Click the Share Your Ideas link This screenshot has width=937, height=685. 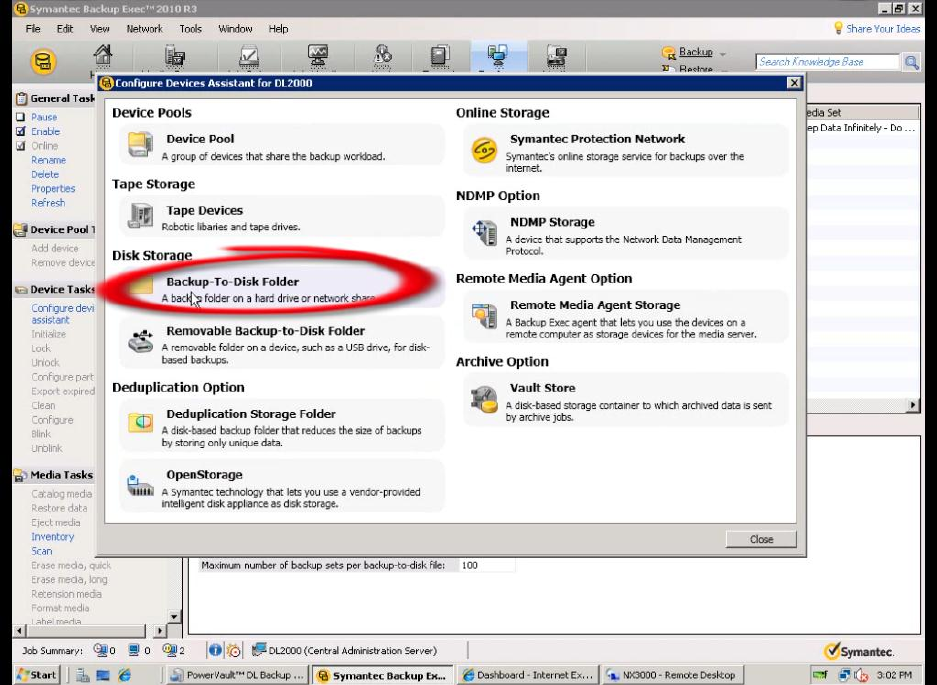coord(883,29)
